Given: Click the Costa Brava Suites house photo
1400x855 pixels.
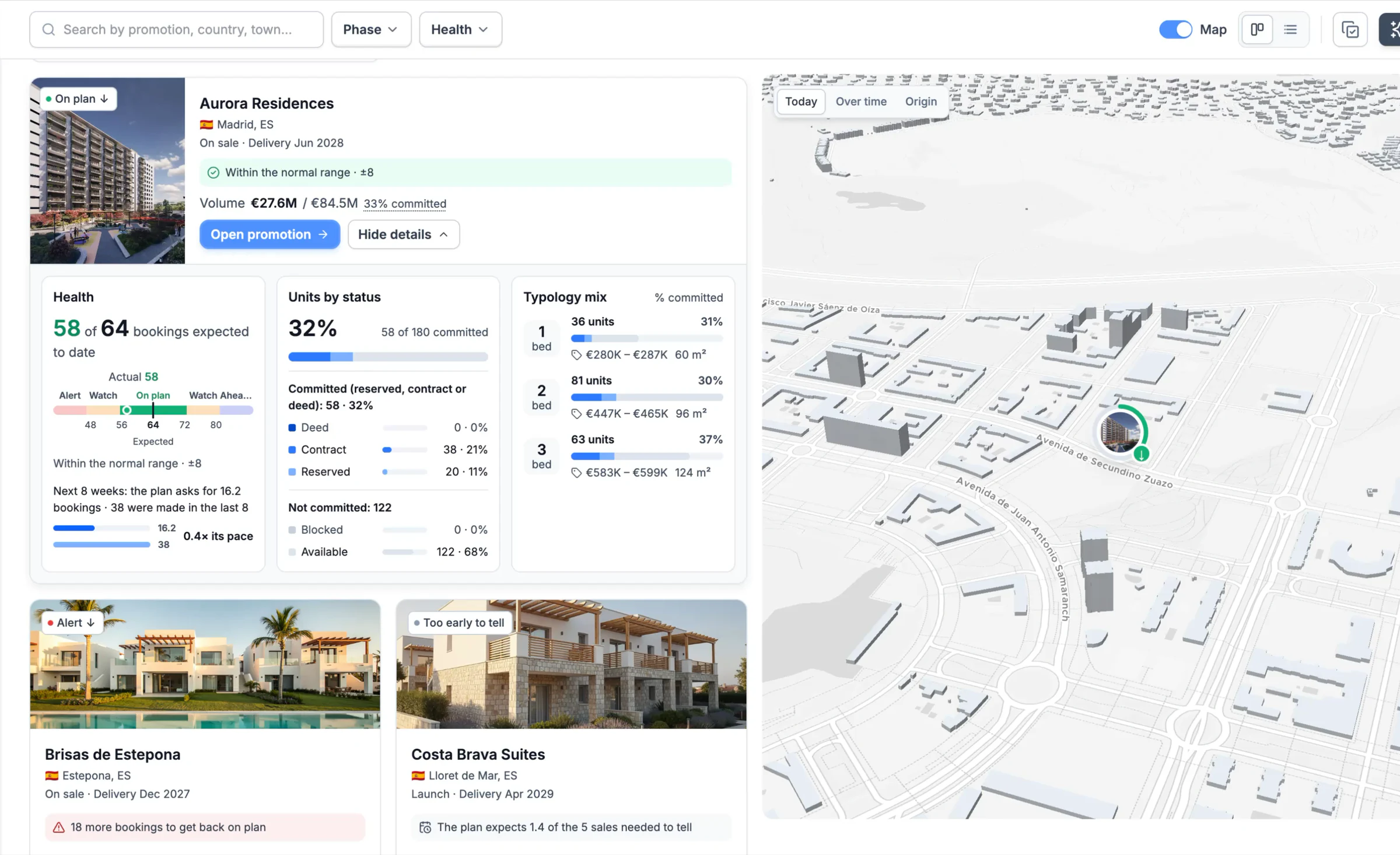Looking at the screenshot, I should point(571,664).
